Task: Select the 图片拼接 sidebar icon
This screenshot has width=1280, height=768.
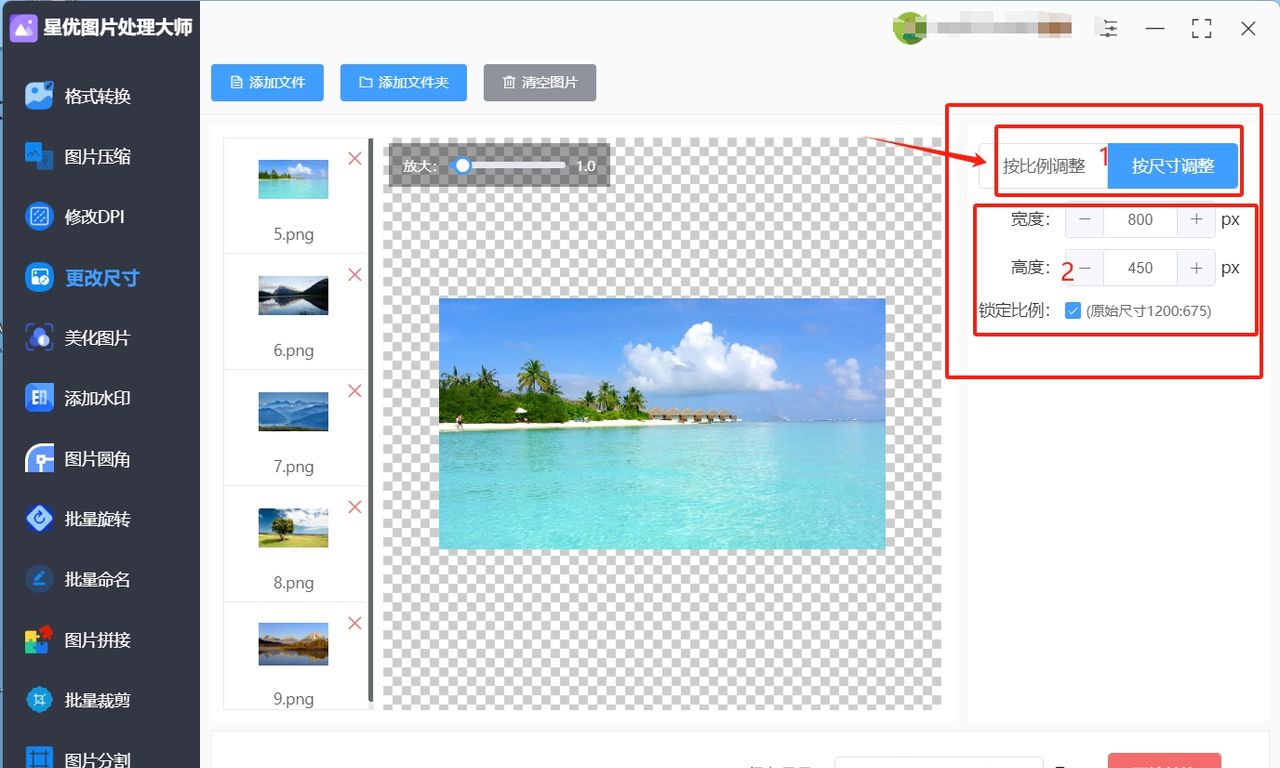Action: pos(39,640)
